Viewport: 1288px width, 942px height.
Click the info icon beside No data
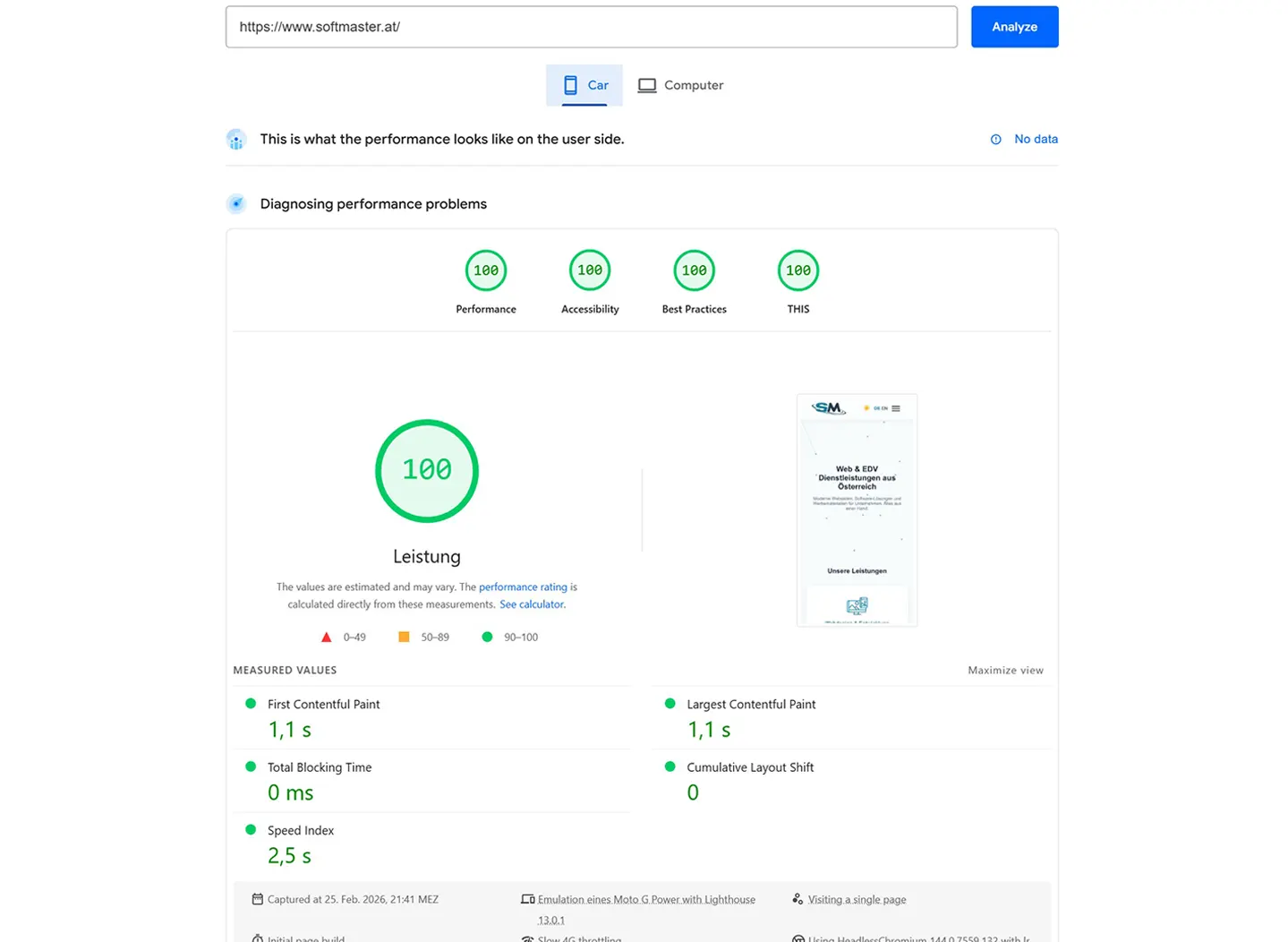(x=995, y=139)
